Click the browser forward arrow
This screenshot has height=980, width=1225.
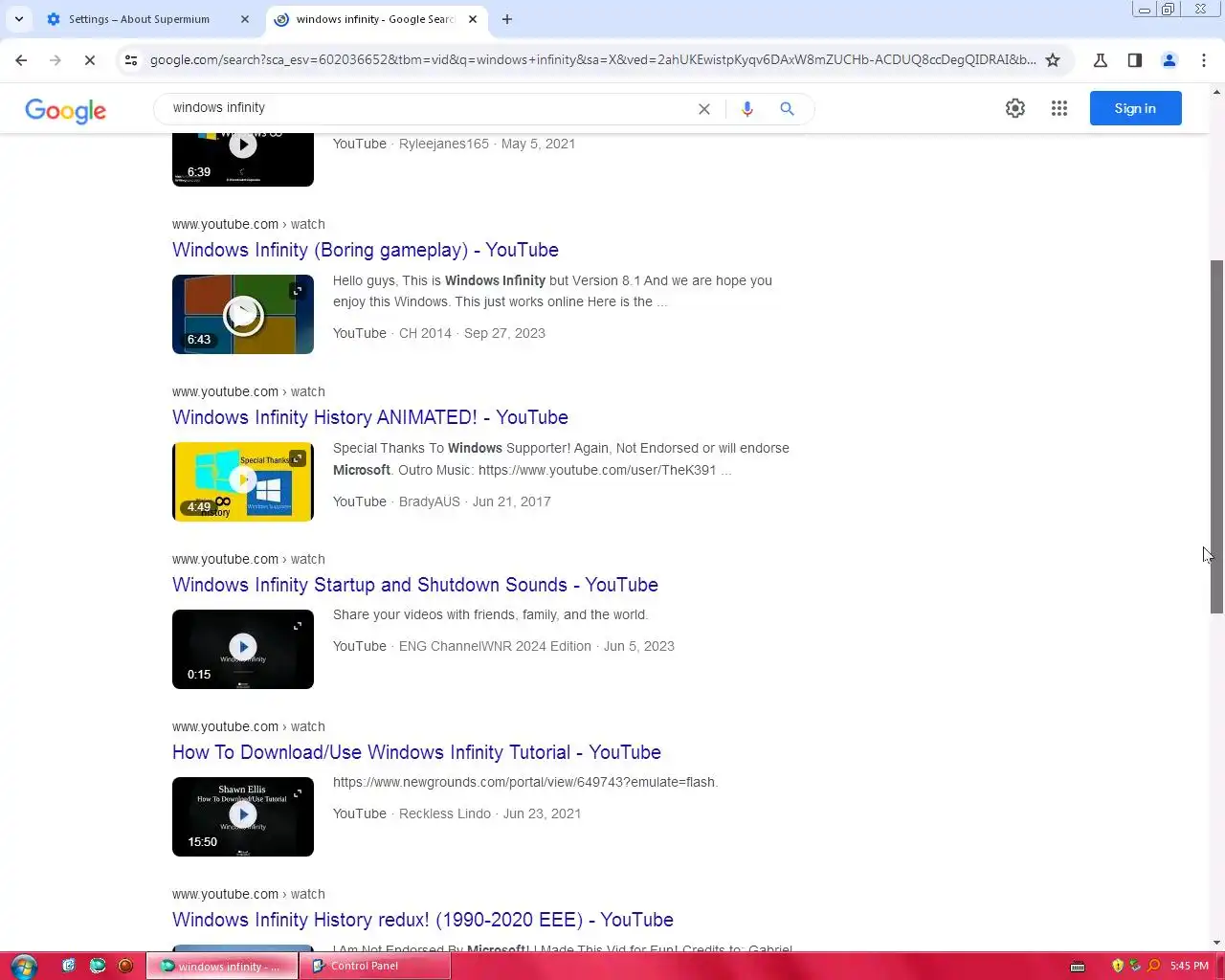(55, 60)
